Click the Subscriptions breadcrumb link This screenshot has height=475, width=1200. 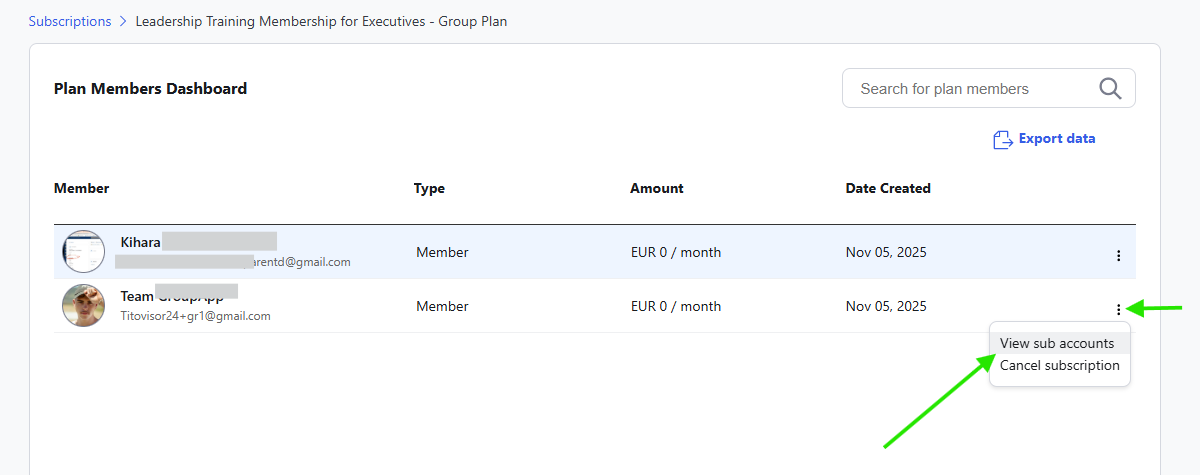pos(70,21)
